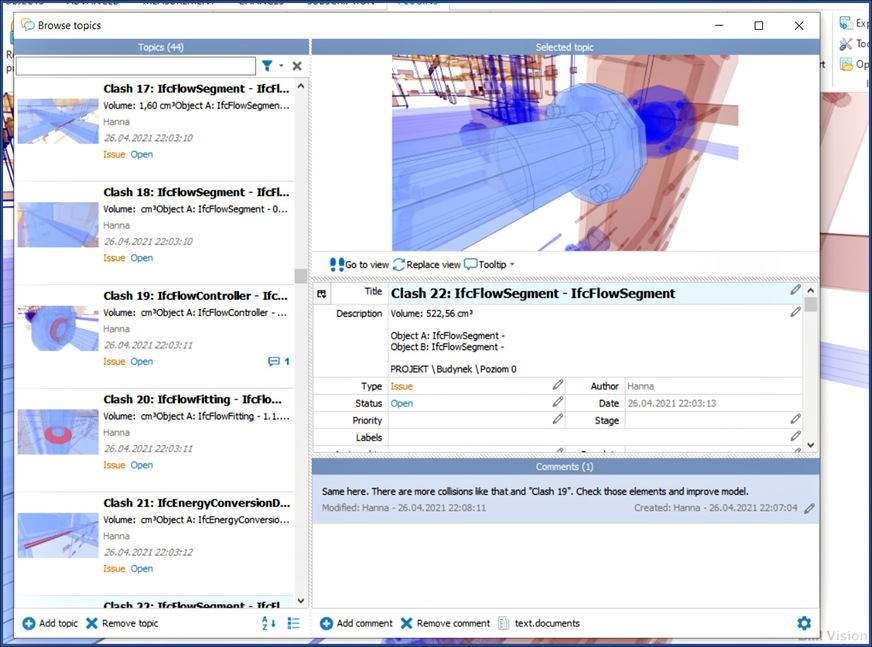Clear the topic search with X icon
Image resolution: width=872 pixels, height=647 pixels.
pyautogui.click(x=297, y=66)
